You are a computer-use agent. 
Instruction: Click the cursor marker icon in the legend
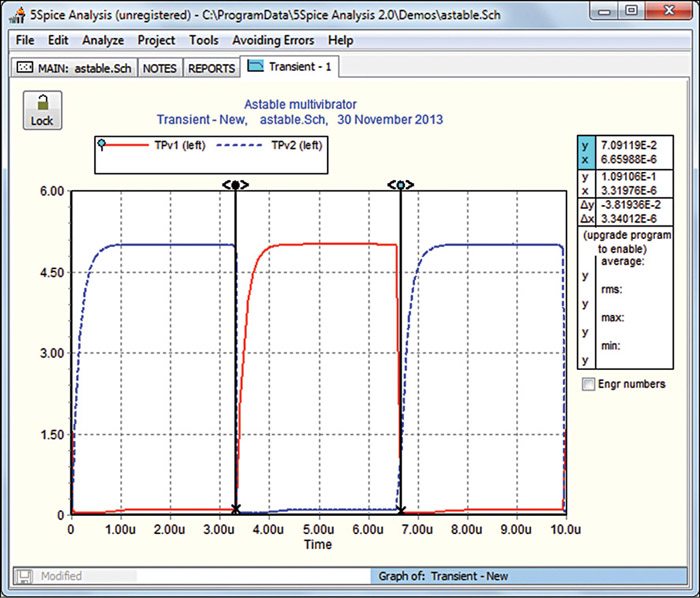point(102,145)
